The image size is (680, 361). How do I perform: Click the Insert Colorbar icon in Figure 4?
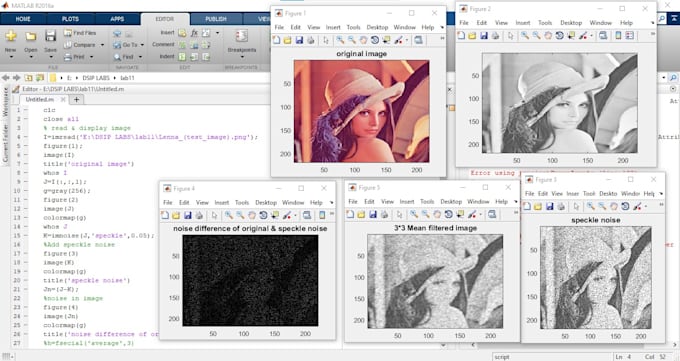click(x=322, y=215)
